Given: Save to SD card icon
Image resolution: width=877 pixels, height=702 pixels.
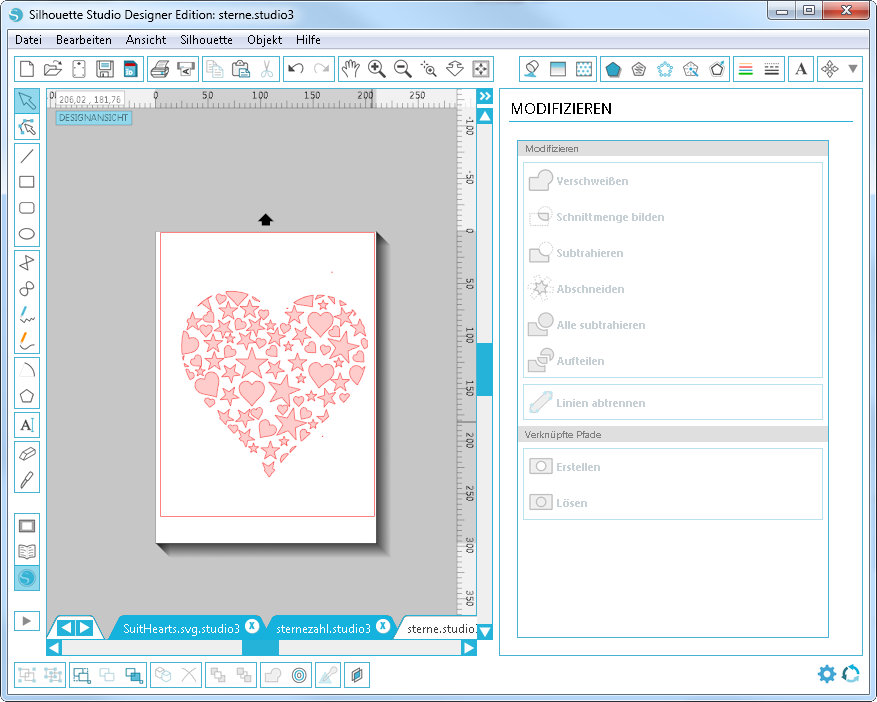Looking at the screenshot, I should tap(129, 69).
